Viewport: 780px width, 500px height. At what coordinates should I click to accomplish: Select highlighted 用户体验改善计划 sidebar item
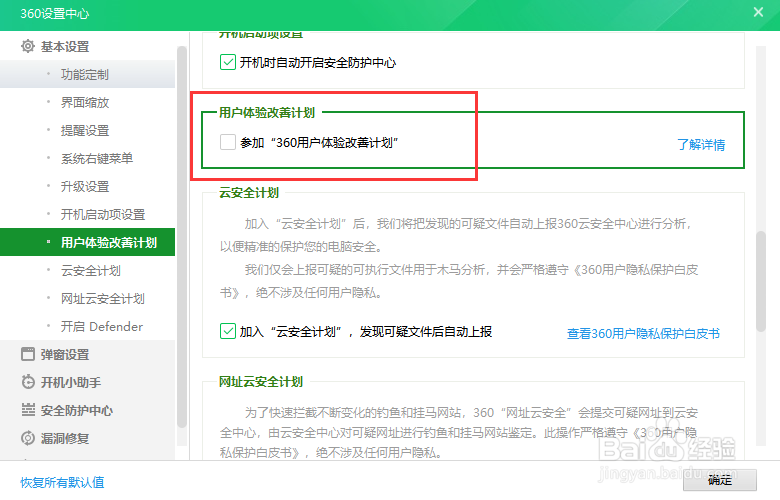88,242
